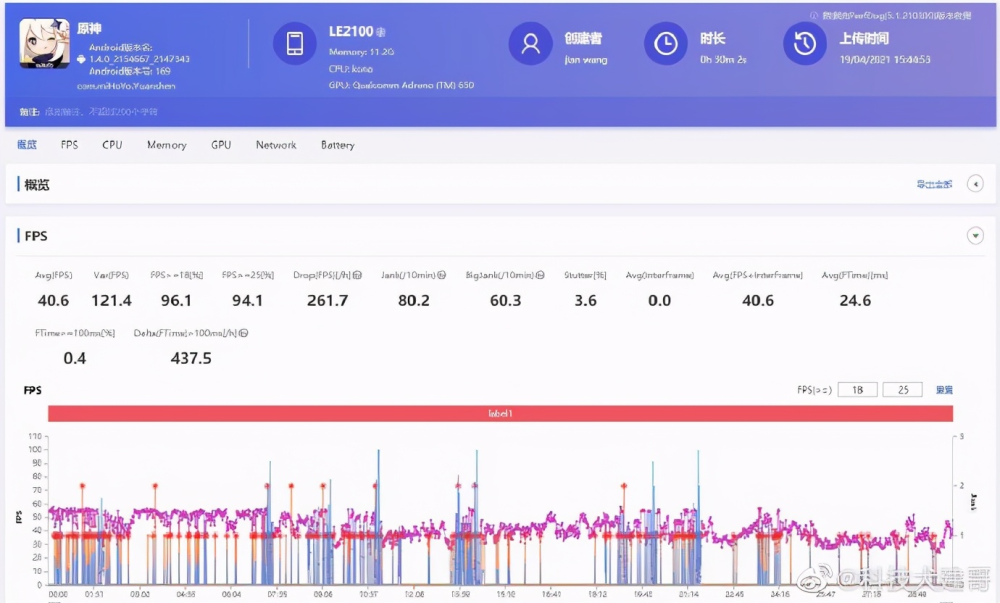This screenshot has height=603, width=1000.
Task: Click the upload timestamp 19/04/2021
Action: [x=885, y=59]
